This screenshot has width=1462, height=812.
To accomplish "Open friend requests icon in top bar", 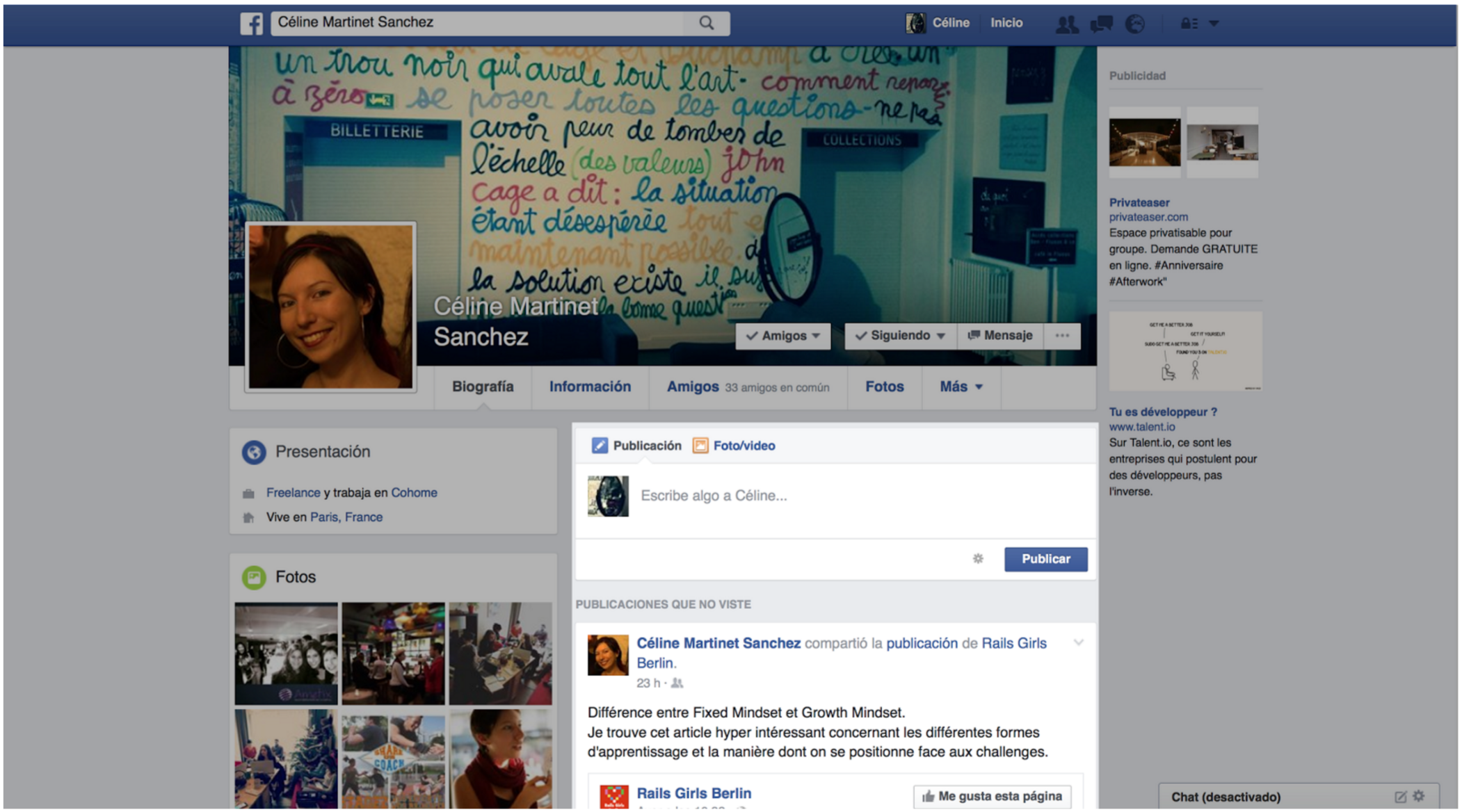I will (1067, 24).
